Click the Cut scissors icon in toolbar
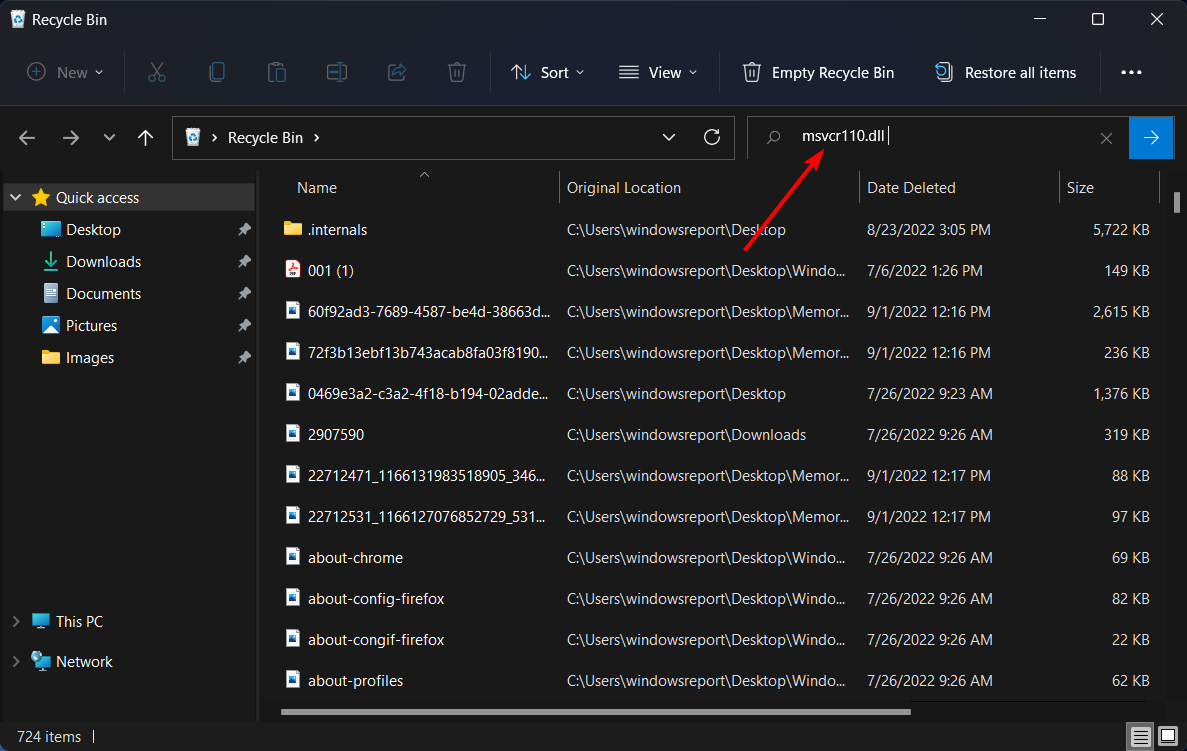The height and width of the screenshot is (751, 1187). (156, 72)
